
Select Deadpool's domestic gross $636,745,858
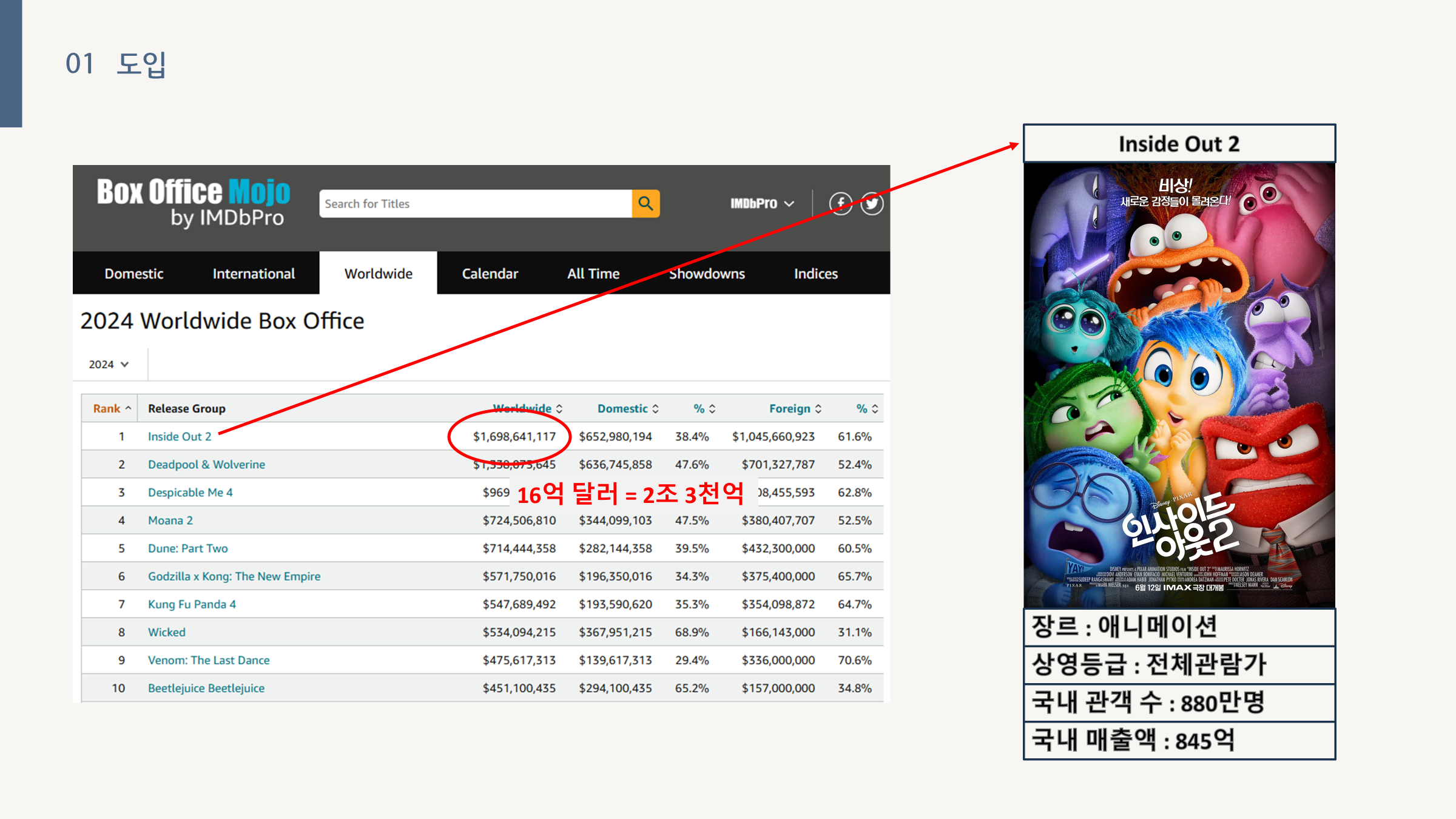point(615,464)
